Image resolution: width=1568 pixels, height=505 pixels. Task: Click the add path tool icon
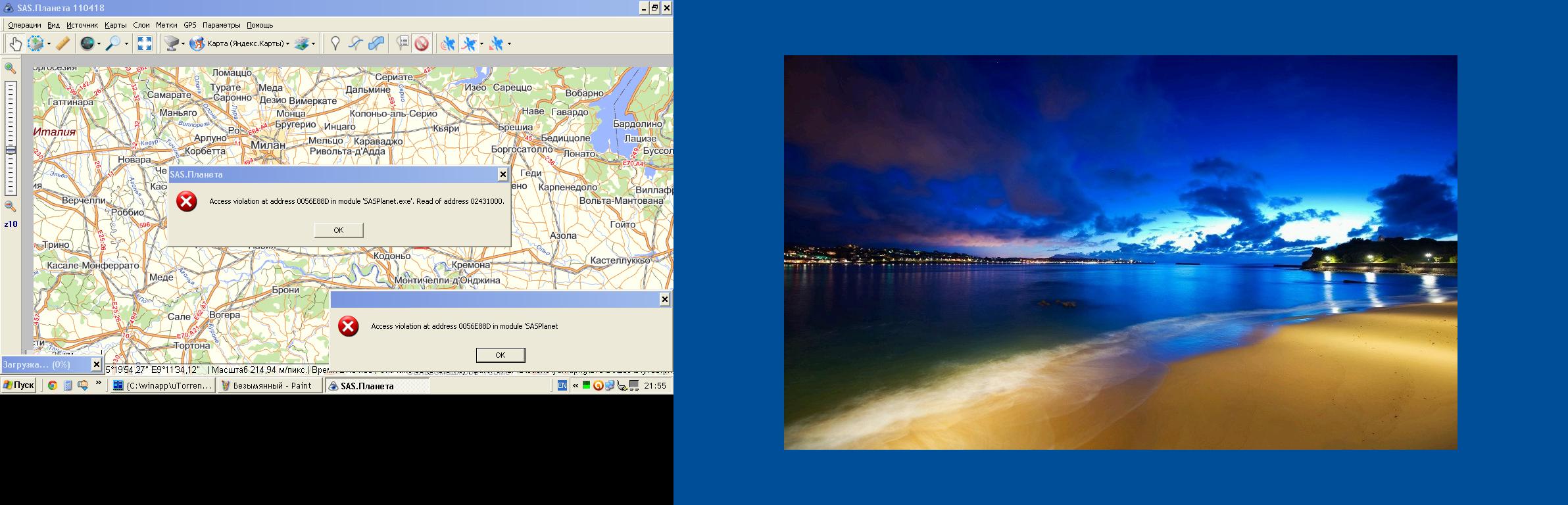(355, 44)
